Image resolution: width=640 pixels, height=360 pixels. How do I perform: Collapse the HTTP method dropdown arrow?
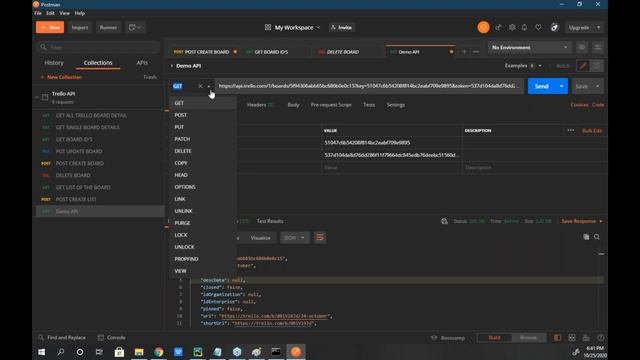point(209,86)
